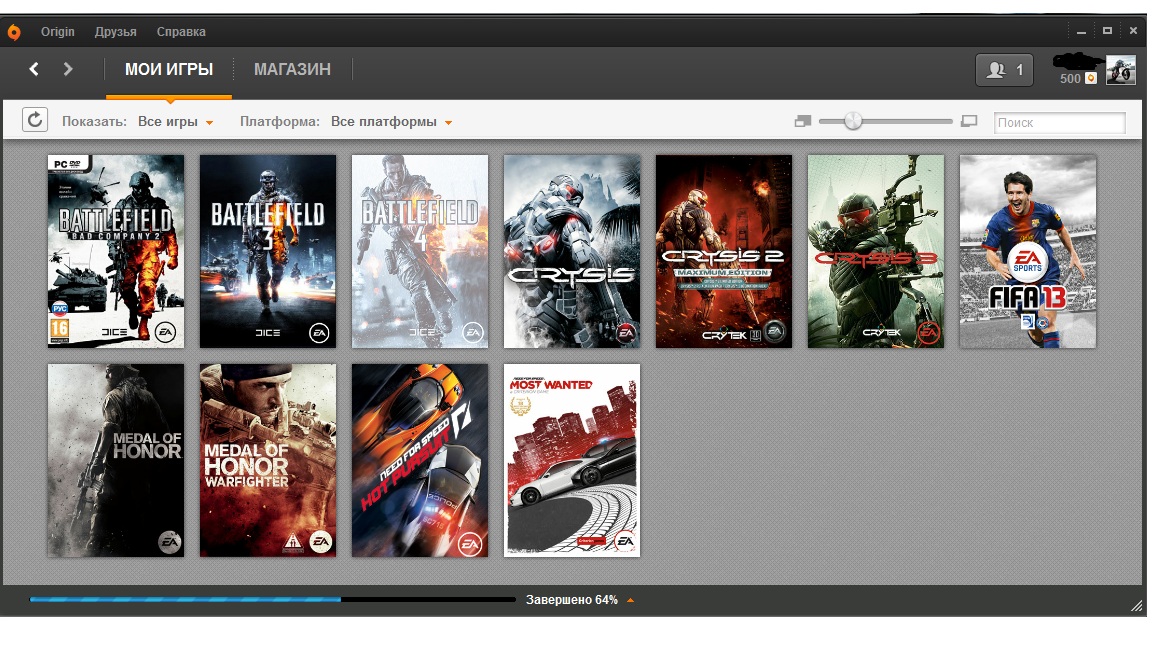Expand the download progress details arrow

point(630,600)
